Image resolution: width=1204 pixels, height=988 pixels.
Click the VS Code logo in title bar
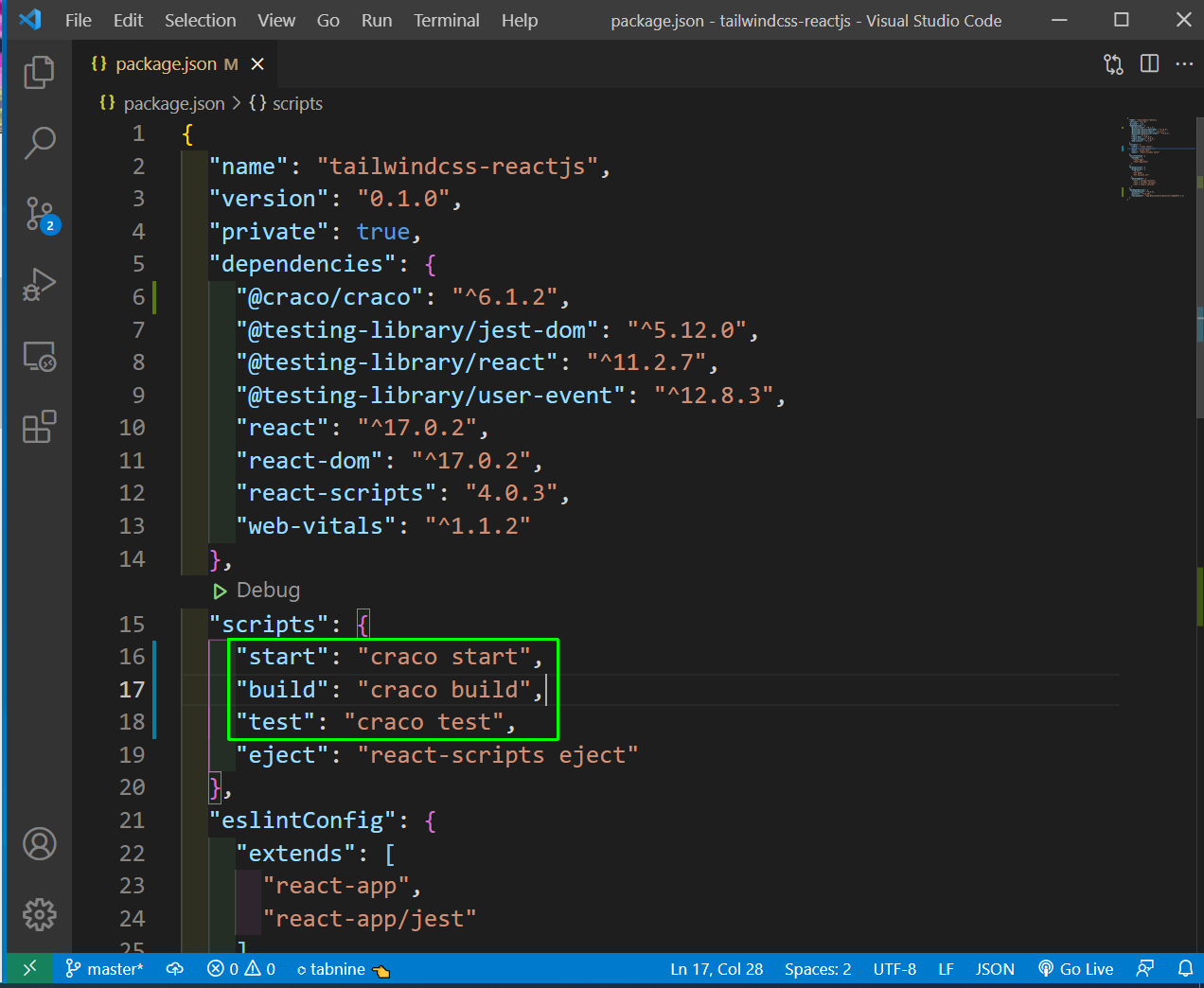tap(30, 20)
